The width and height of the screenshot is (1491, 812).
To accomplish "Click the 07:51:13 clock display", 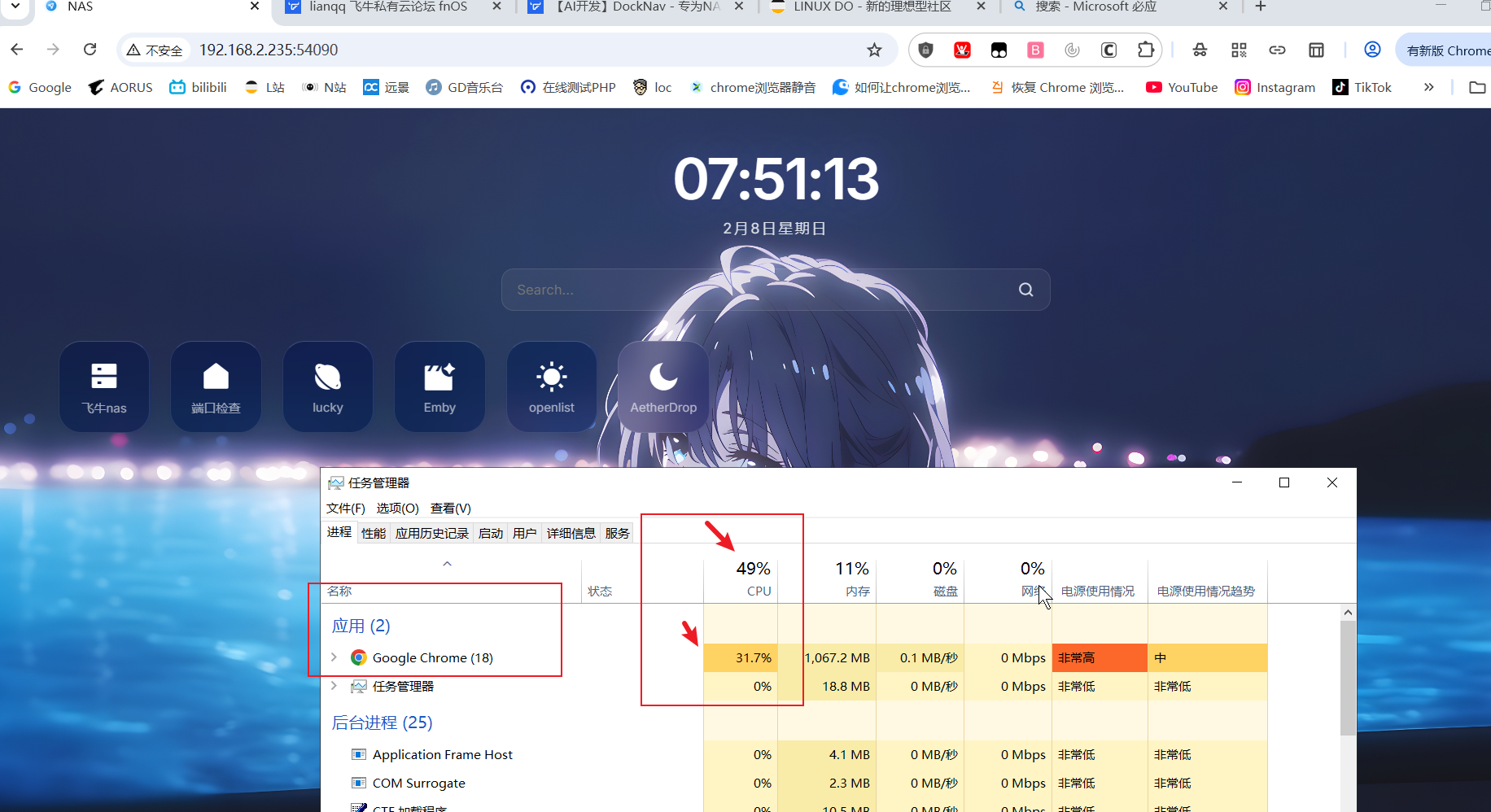I will point(776,179).
